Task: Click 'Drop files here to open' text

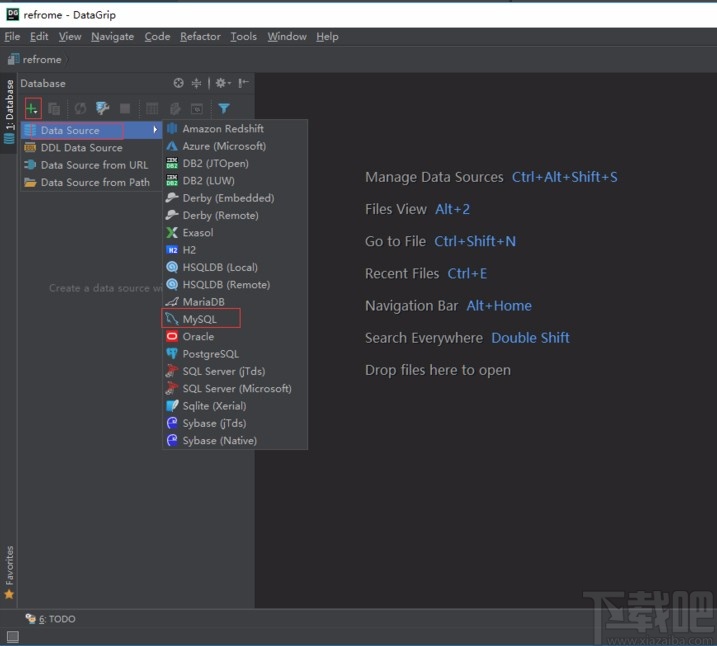Action: [x=438, y=370]
